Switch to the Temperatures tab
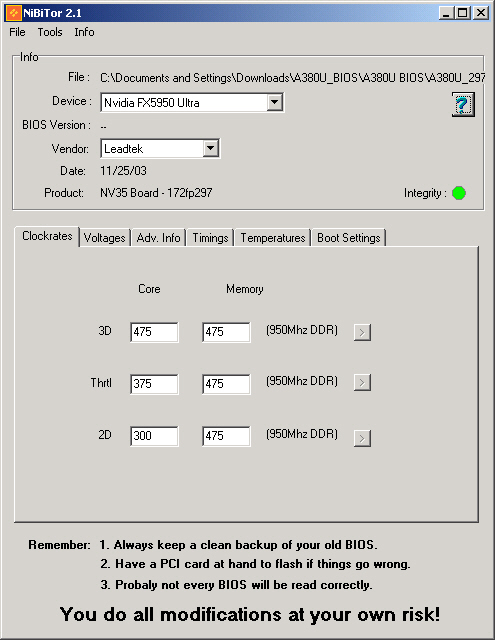The image size is (495, 640). tap(273, 238)
